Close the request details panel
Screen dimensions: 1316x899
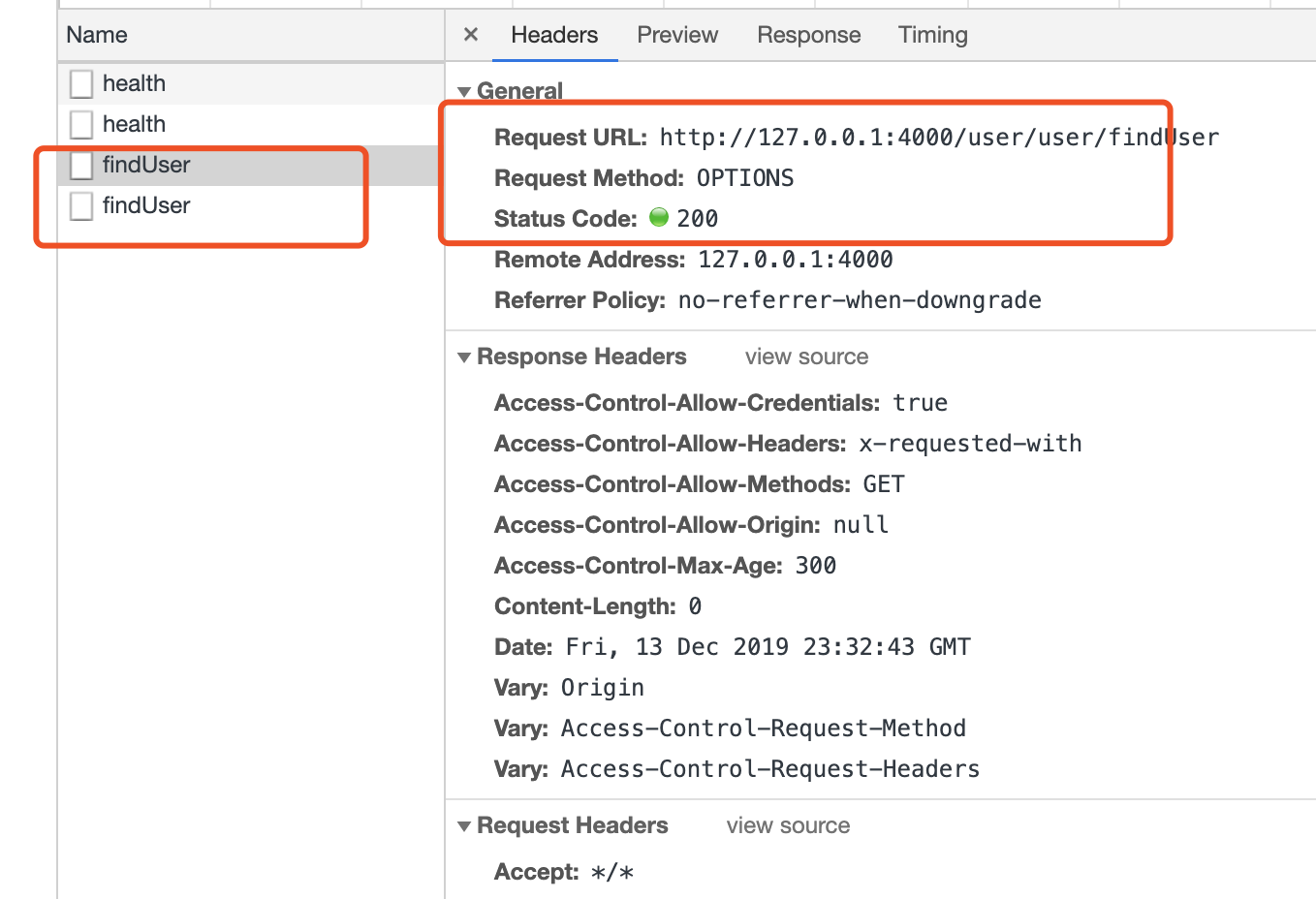click(x=471, y=35)
